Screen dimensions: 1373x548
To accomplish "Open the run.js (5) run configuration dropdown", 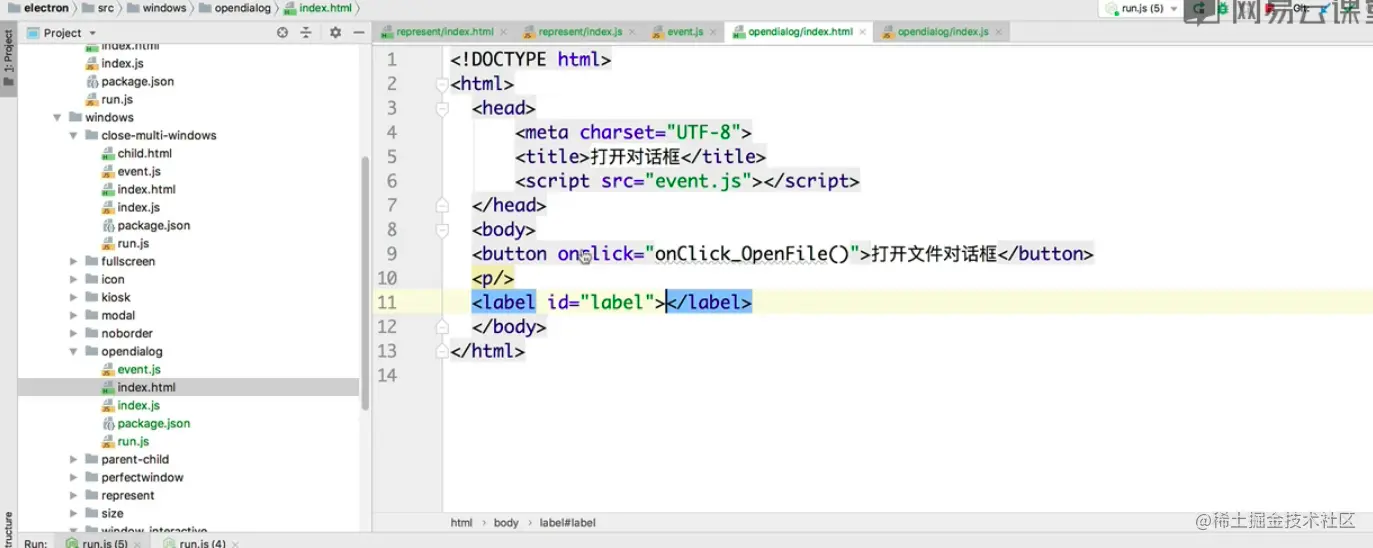I will [1141, 8].
